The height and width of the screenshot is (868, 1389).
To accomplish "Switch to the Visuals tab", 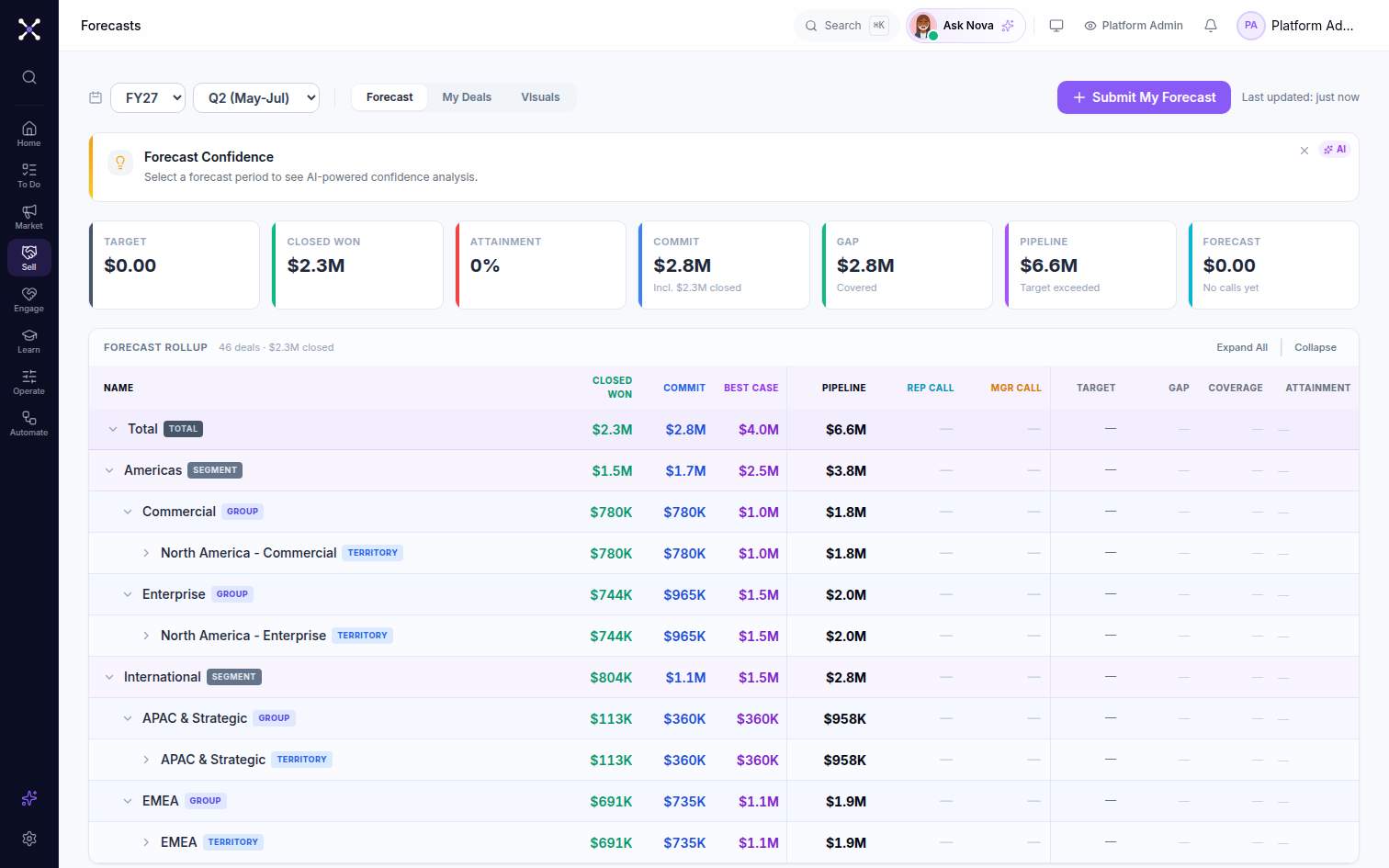I will (x=540, y=97).
